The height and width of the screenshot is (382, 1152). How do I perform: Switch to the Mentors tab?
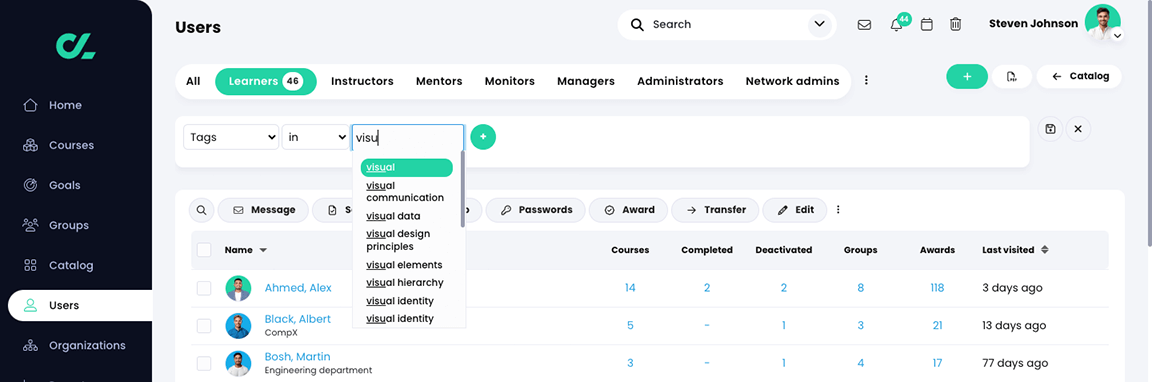(x=439, y=81)
